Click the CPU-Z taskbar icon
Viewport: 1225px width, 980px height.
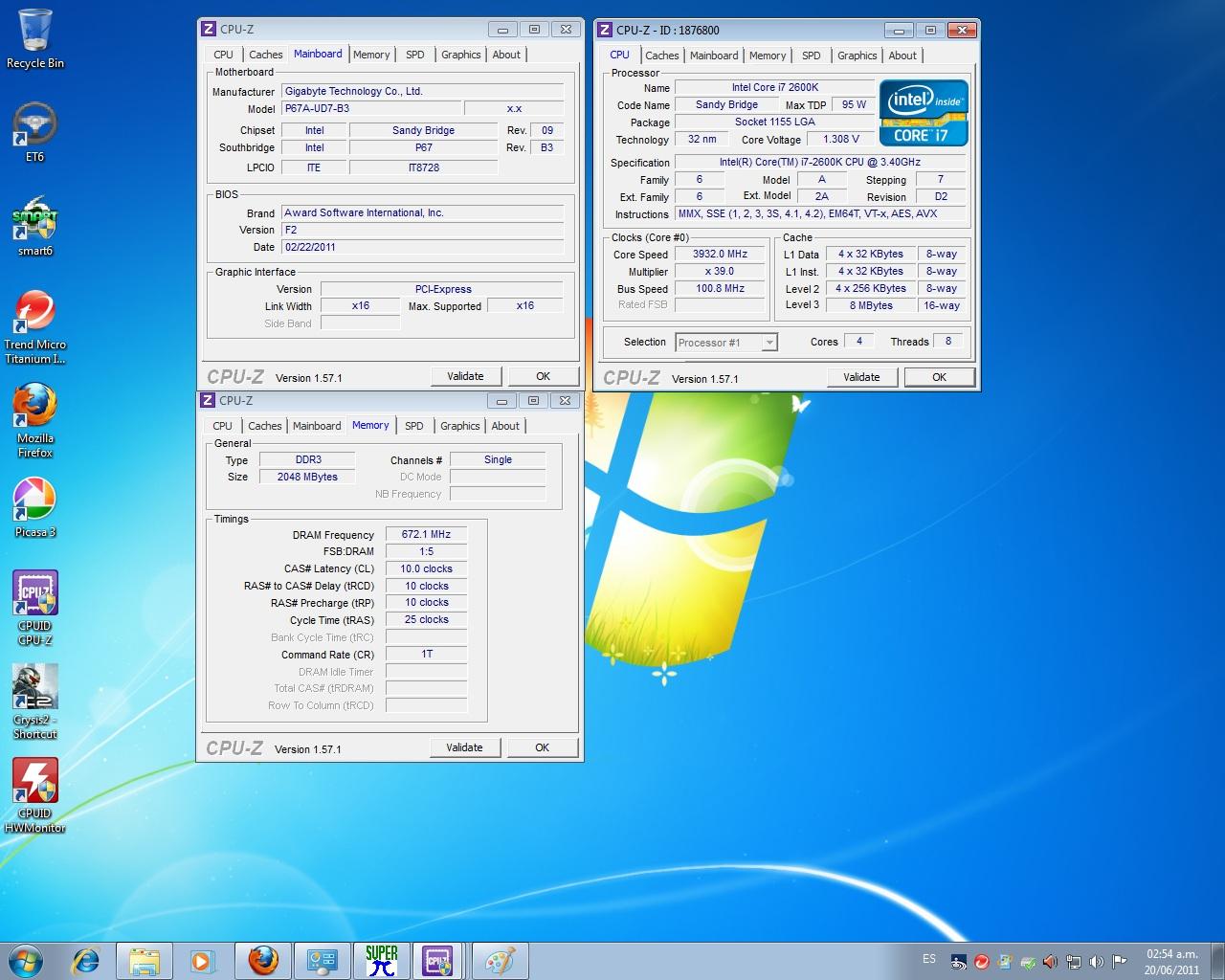439,960
